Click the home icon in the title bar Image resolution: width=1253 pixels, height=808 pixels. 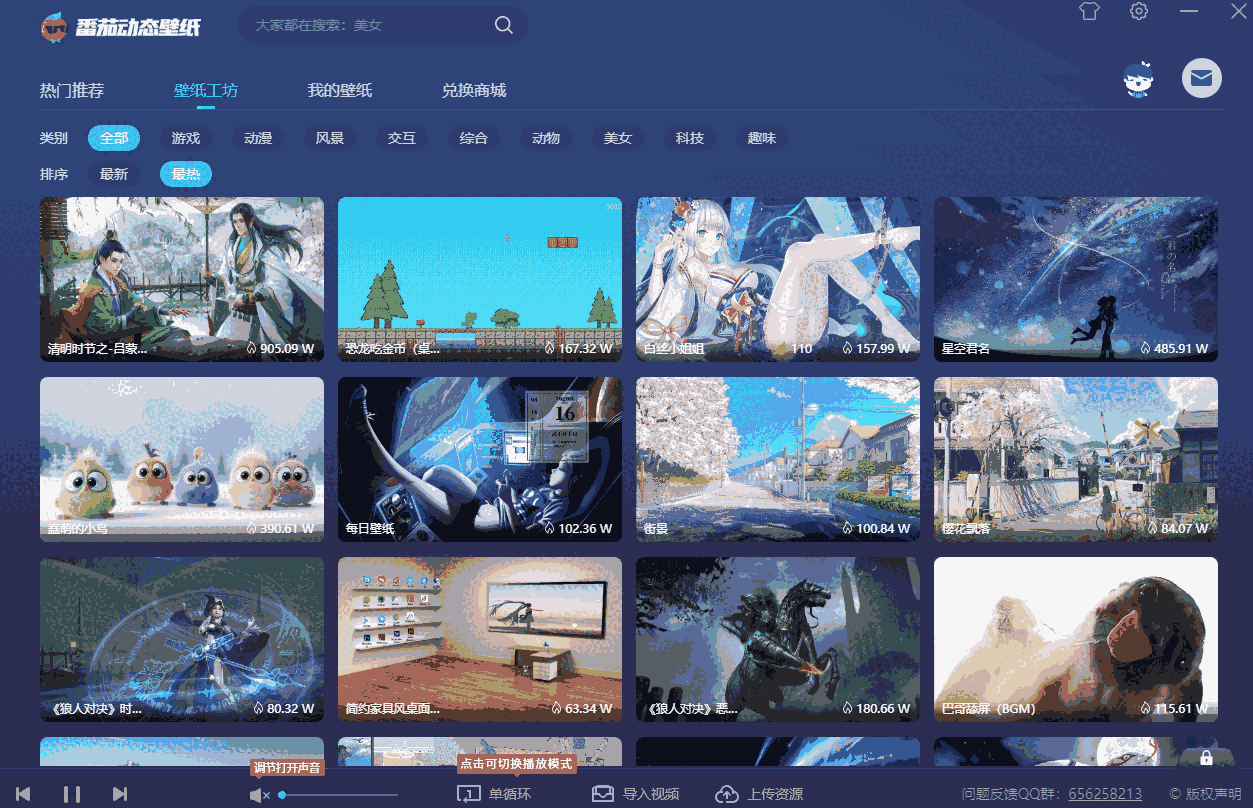pos(1088,12)
